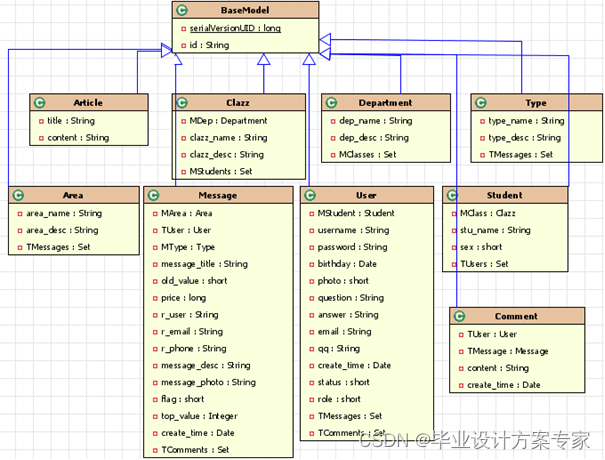This screenshot has height=460, width=605.
Task: Select the Clazz class title
Action: point(238,103)
